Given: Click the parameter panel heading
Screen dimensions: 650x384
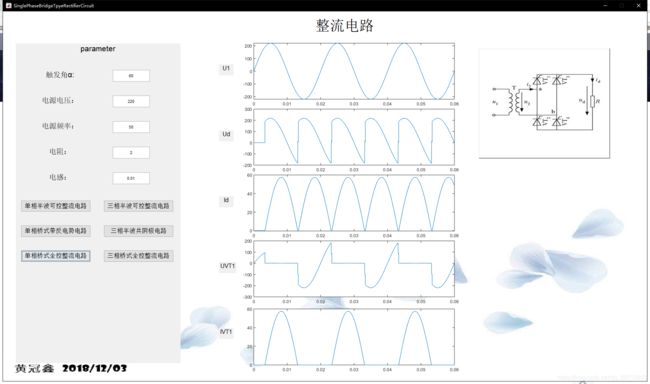Looking at the screenshot, I should pos(98,49).
